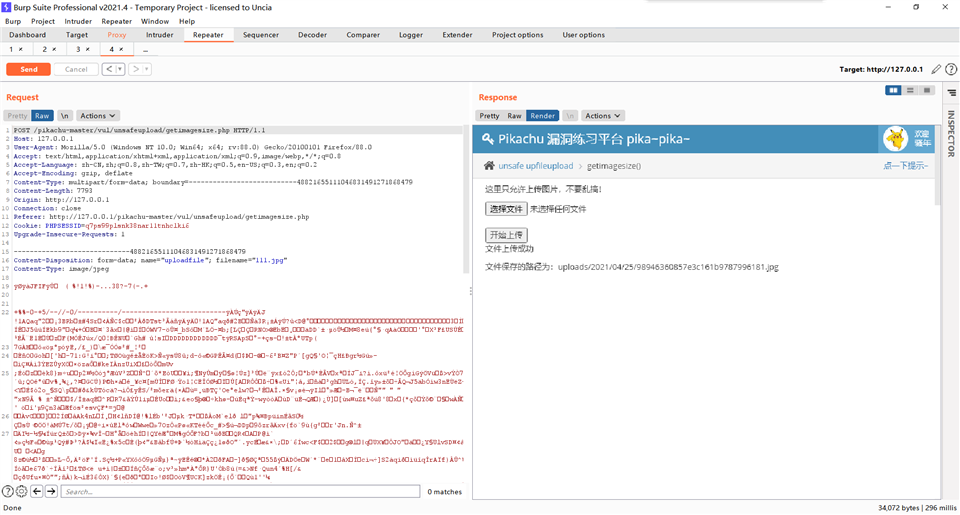Add a new Repeater tab with the ellipsis
Viewport: 960px width, 515px height.
point(146,50)
